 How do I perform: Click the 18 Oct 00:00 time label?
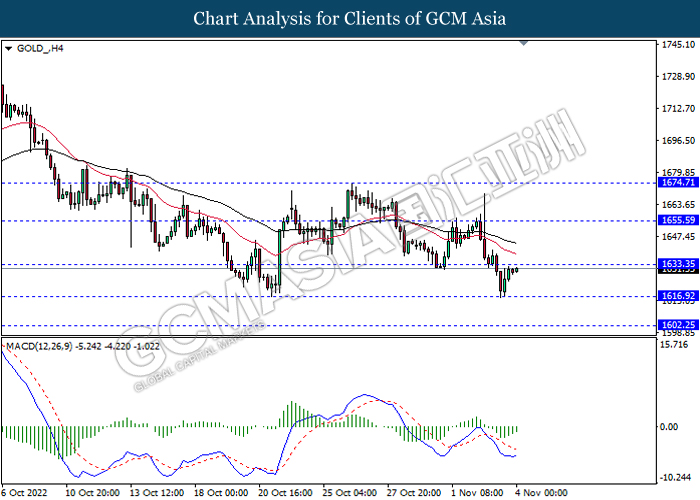point(221,492)
